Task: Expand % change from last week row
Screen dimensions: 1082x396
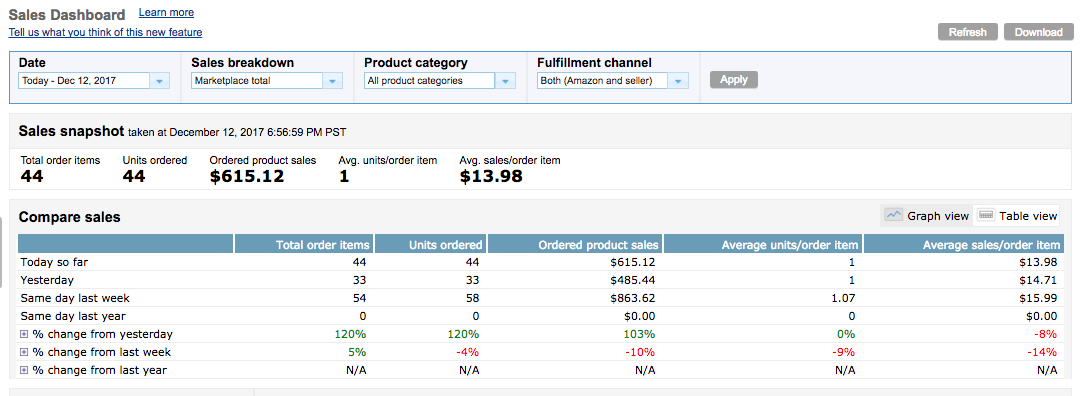Action: click(x=24, y=352)
